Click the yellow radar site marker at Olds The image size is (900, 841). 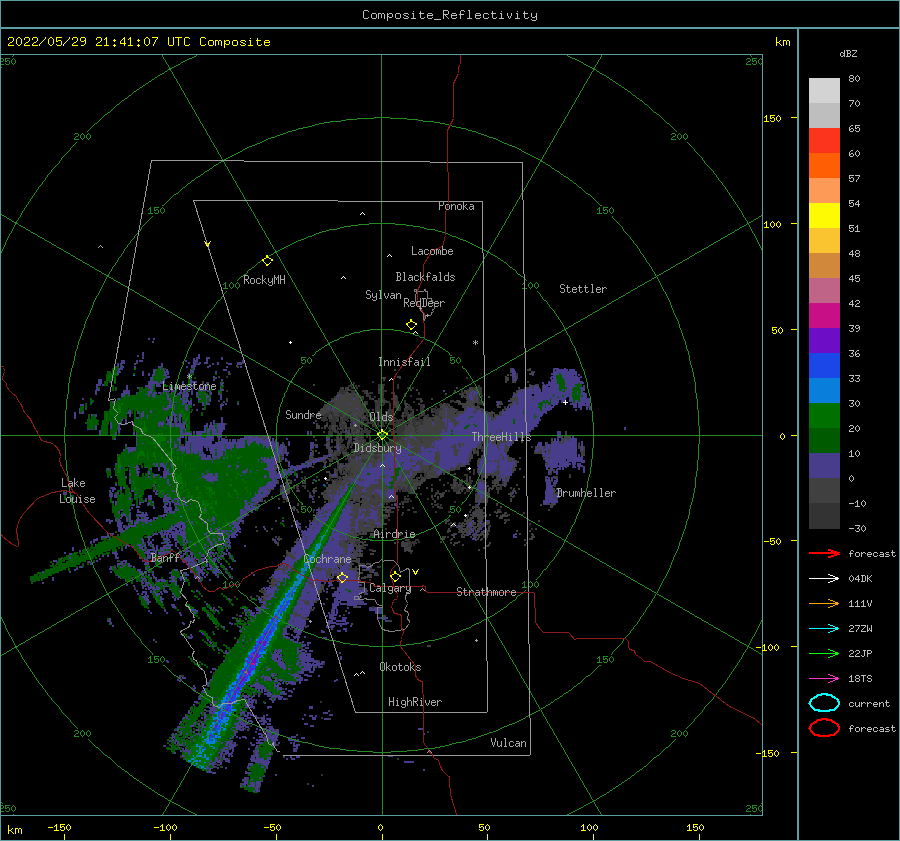click(x=382, y=435)
